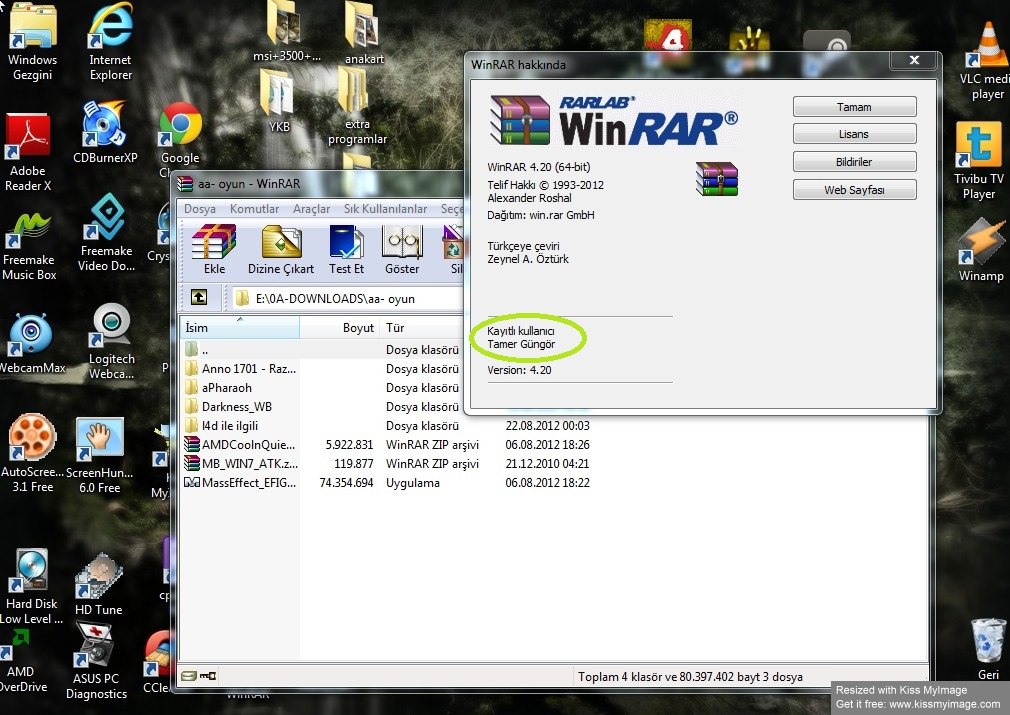Viewport: 1010px width, 715px height.
Task: Select the 'MassEffect_EFIG...' application file
Action: (386, 482)
